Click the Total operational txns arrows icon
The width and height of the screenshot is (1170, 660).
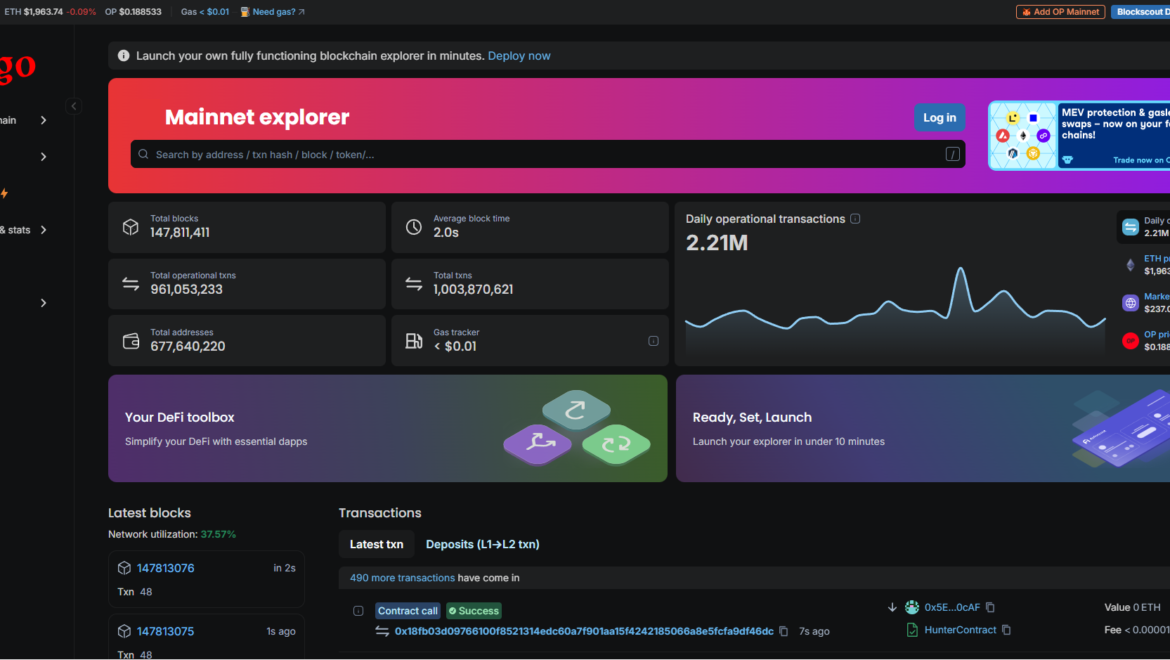(x=131, y=284)
